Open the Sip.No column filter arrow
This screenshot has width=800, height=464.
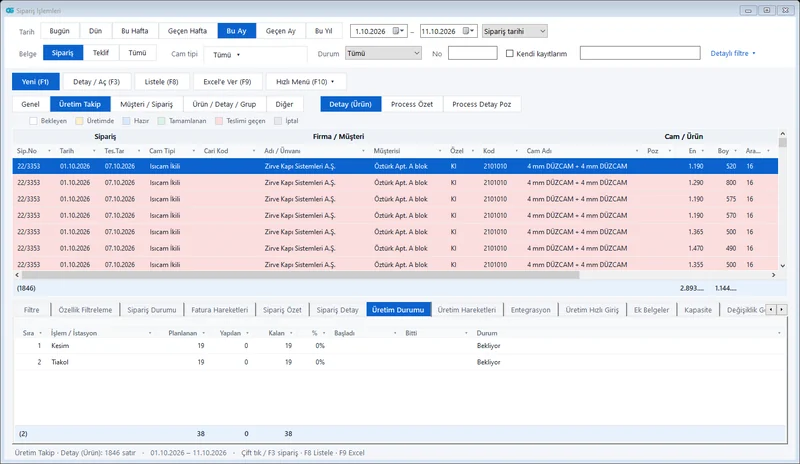(x=49, y=151)
